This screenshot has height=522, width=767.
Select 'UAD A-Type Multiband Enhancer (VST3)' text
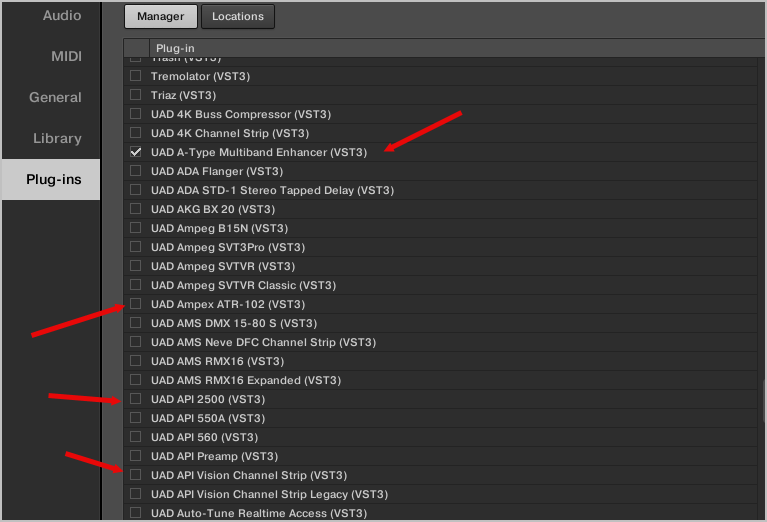(259, 153)
